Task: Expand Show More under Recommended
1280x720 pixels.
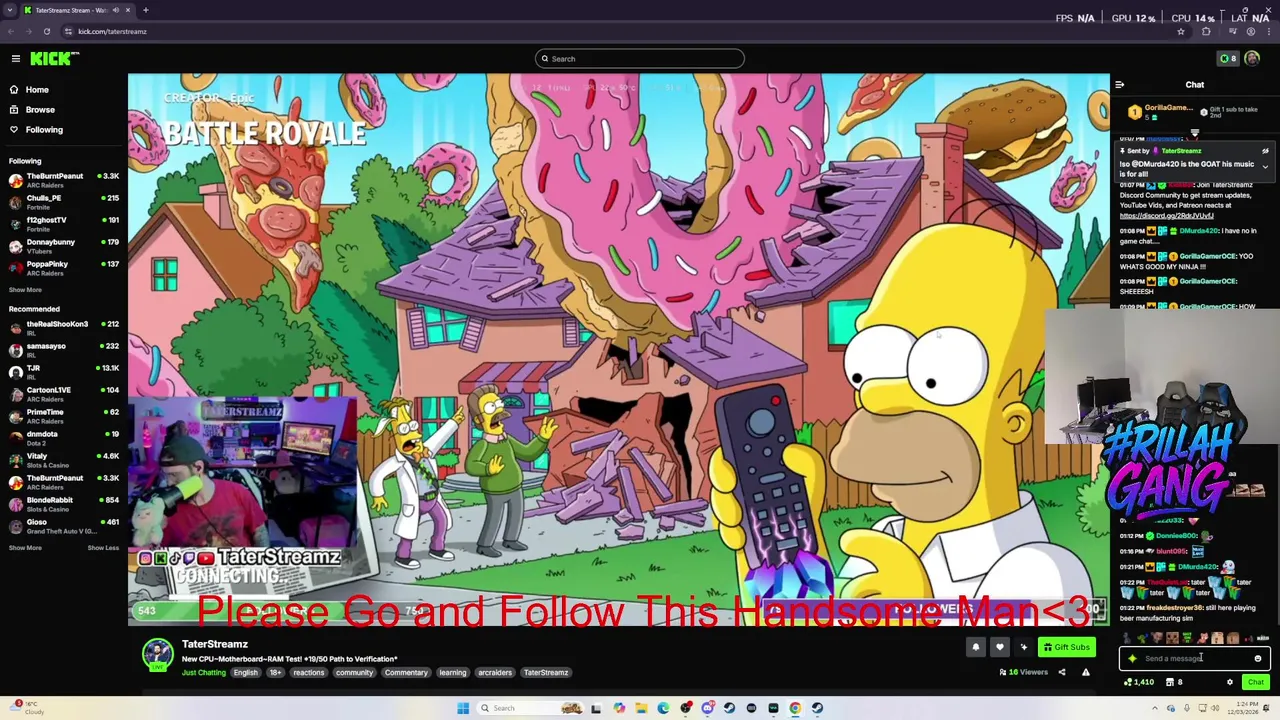Action: coord(25,548)
